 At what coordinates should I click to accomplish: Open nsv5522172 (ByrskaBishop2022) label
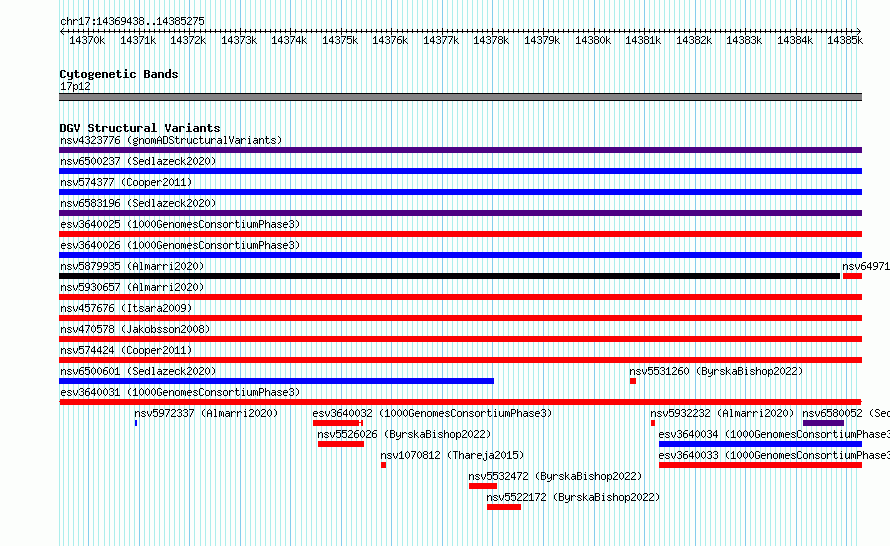coord(573,497)
